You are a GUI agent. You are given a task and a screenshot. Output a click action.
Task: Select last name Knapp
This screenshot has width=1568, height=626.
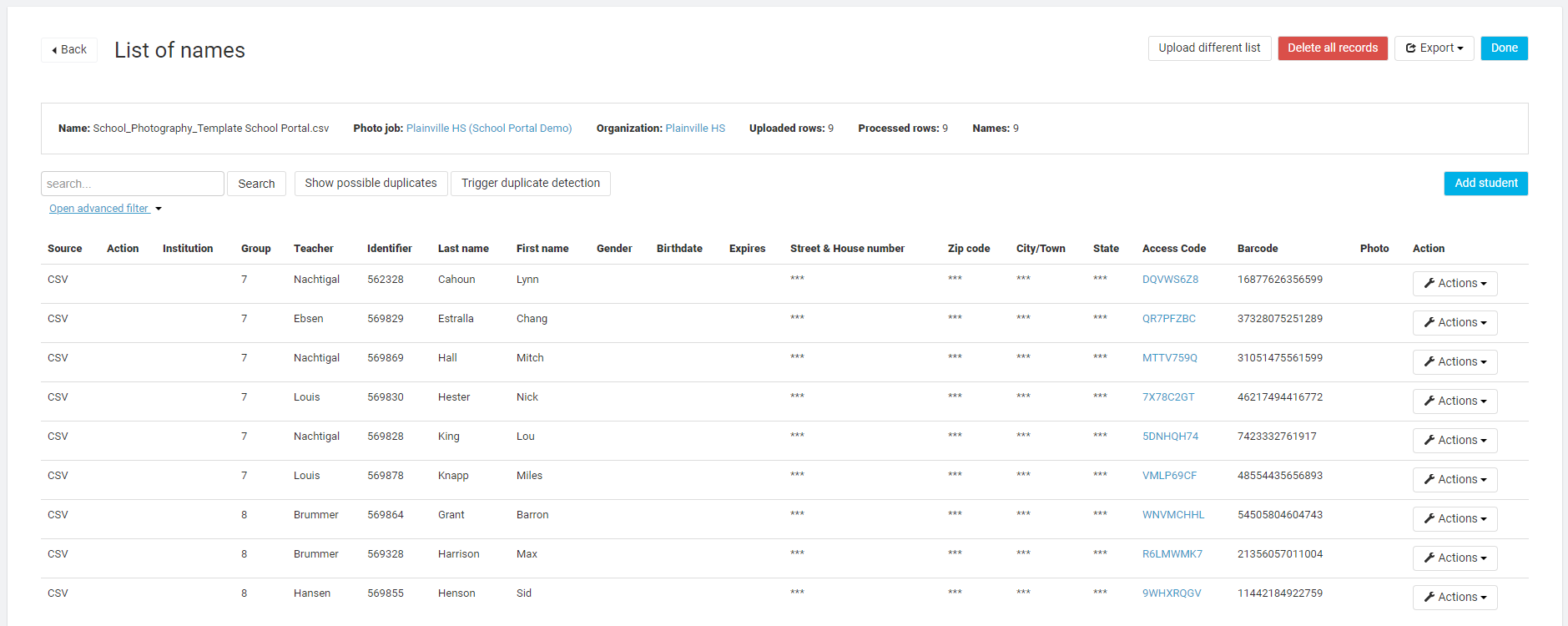point(453,476)
